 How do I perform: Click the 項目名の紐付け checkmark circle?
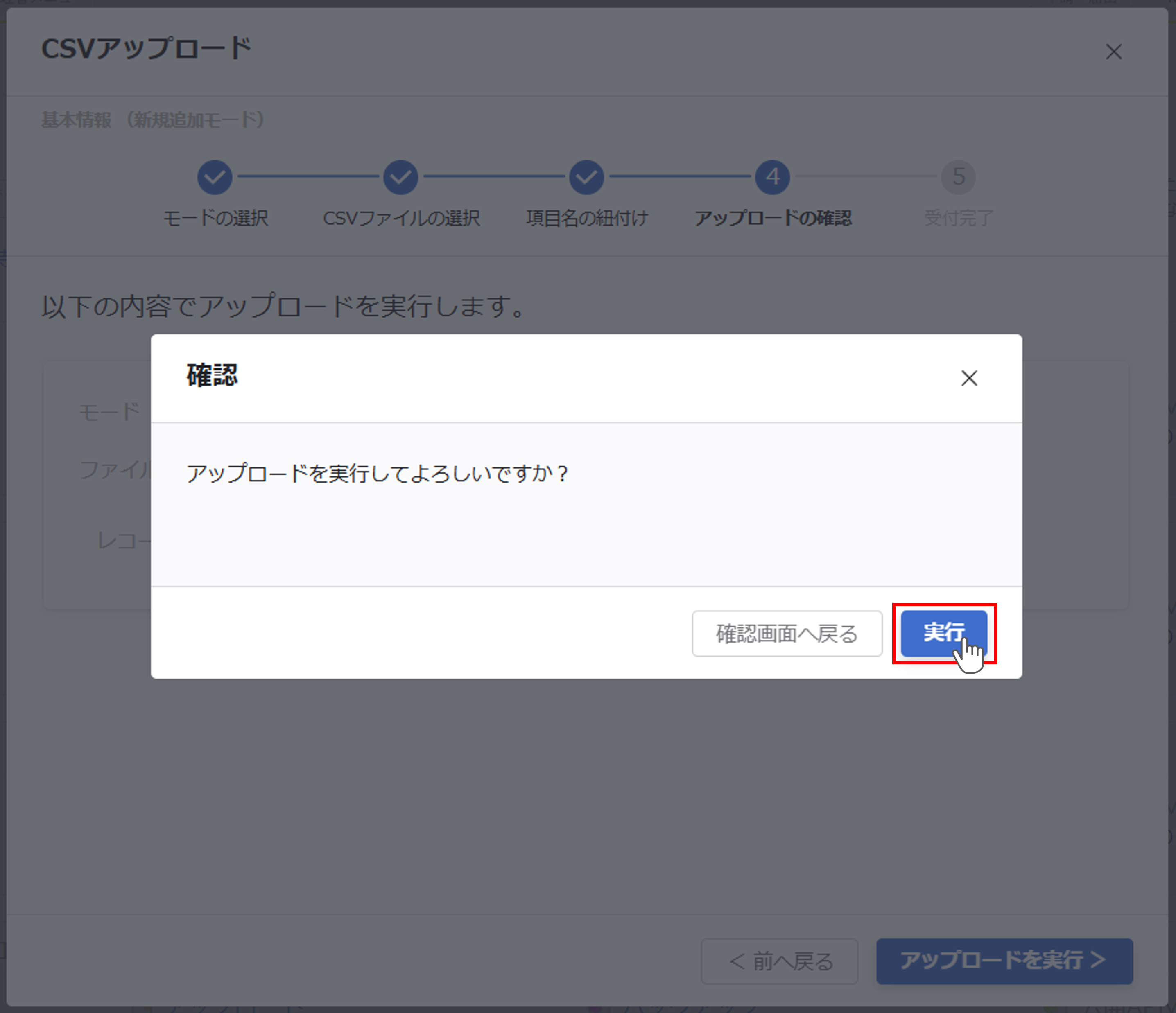(x=586, y=176)
